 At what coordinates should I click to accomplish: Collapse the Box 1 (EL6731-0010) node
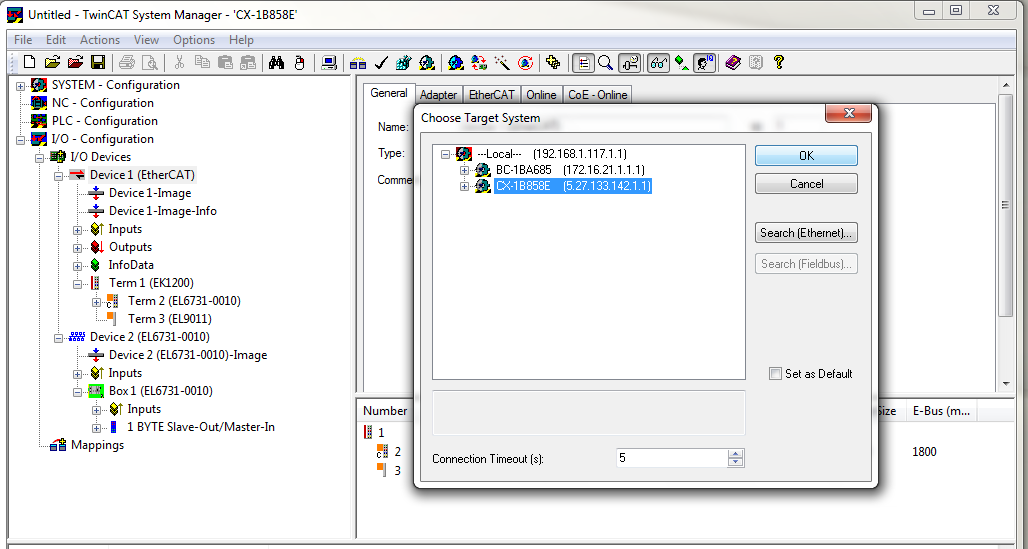click(x=77, y=391)
